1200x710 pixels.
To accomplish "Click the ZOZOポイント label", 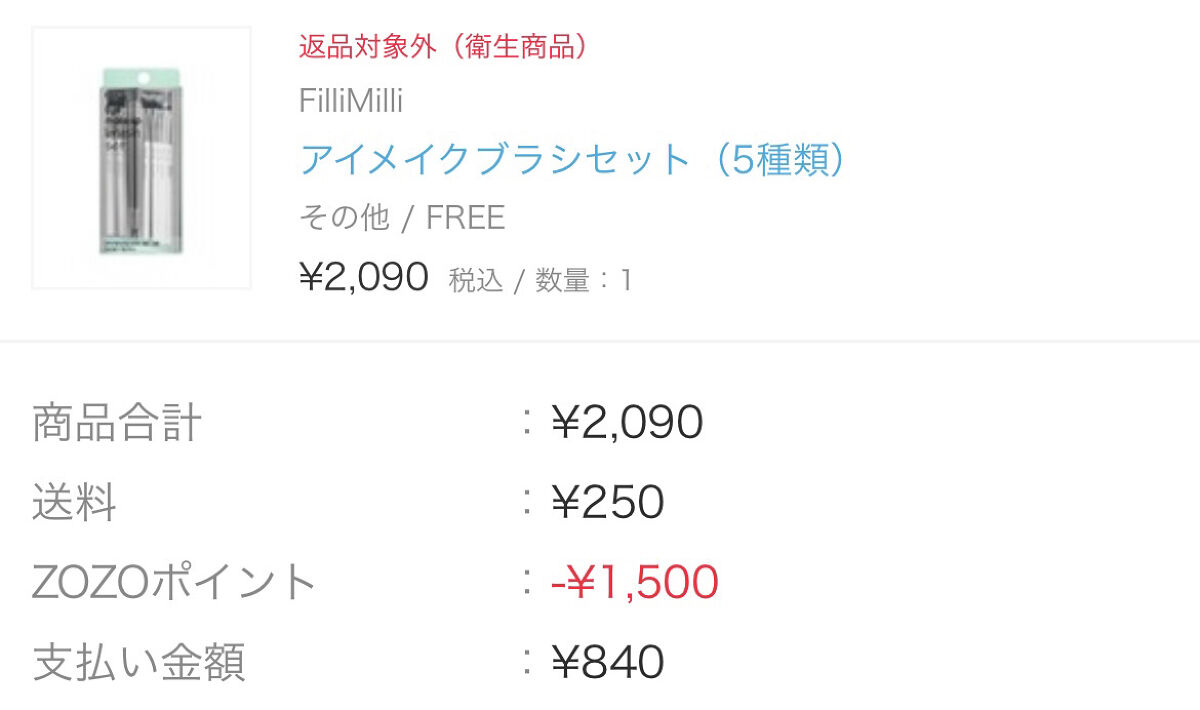I will (x=174, y=582).
